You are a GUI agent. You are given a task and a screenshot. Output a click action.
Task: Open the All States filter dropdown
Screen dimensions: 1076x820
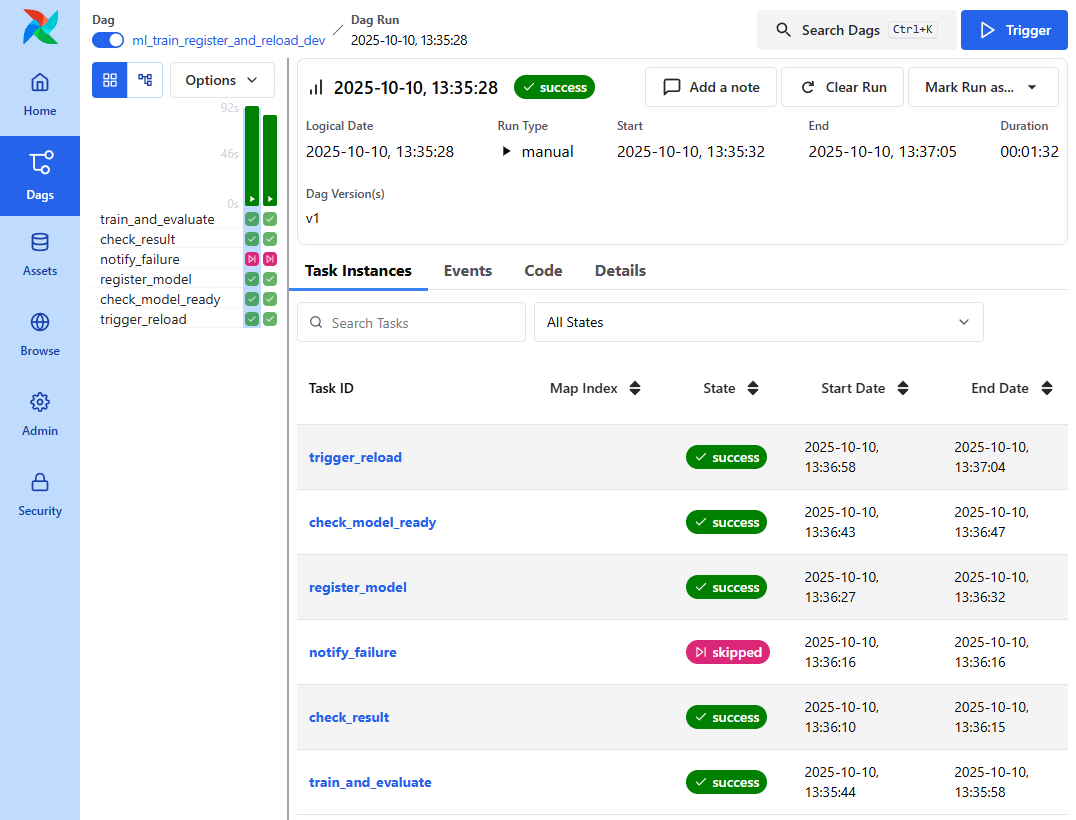point(759,322)
